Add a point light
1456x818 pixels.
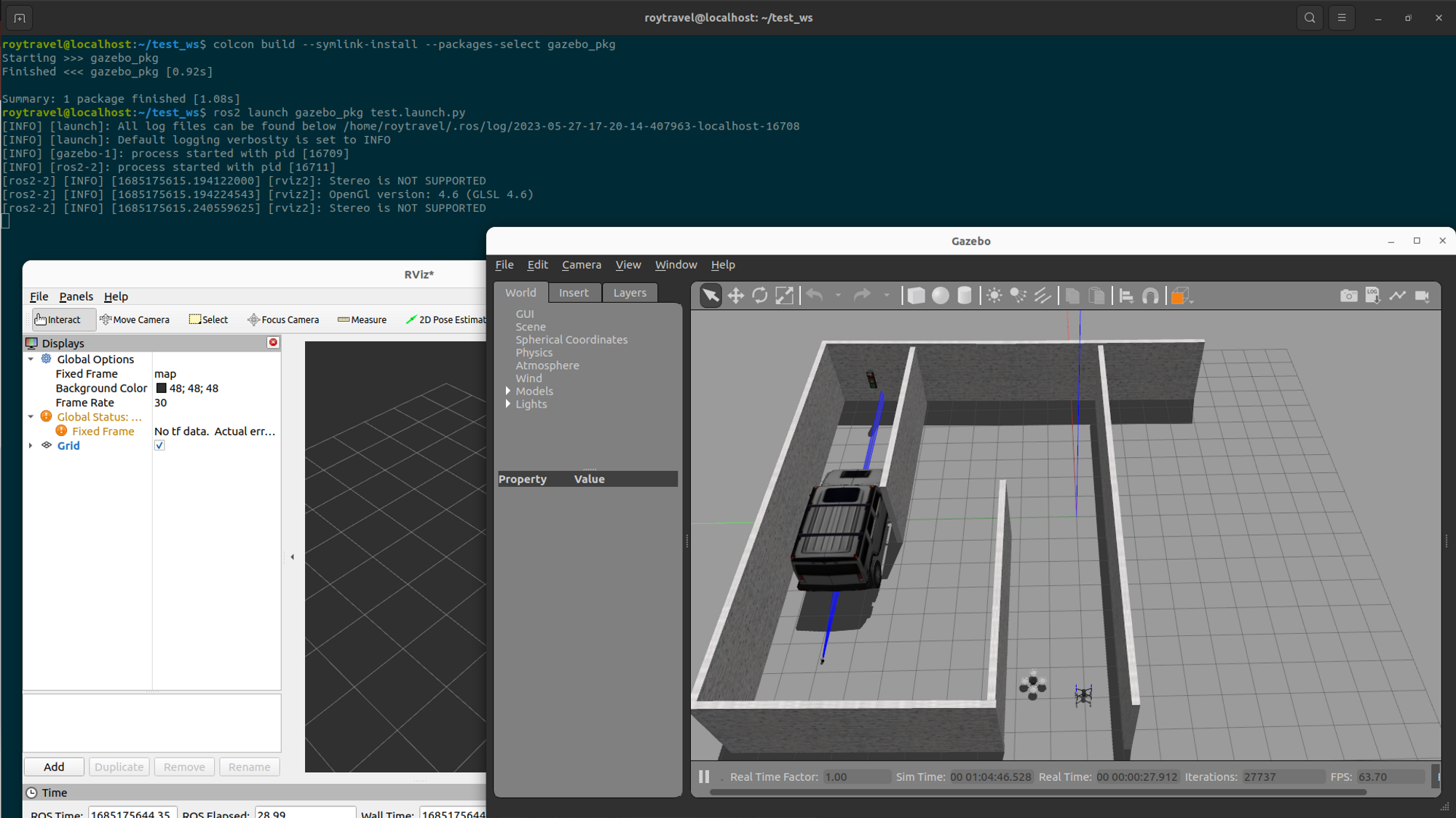(x=994, y=295)
